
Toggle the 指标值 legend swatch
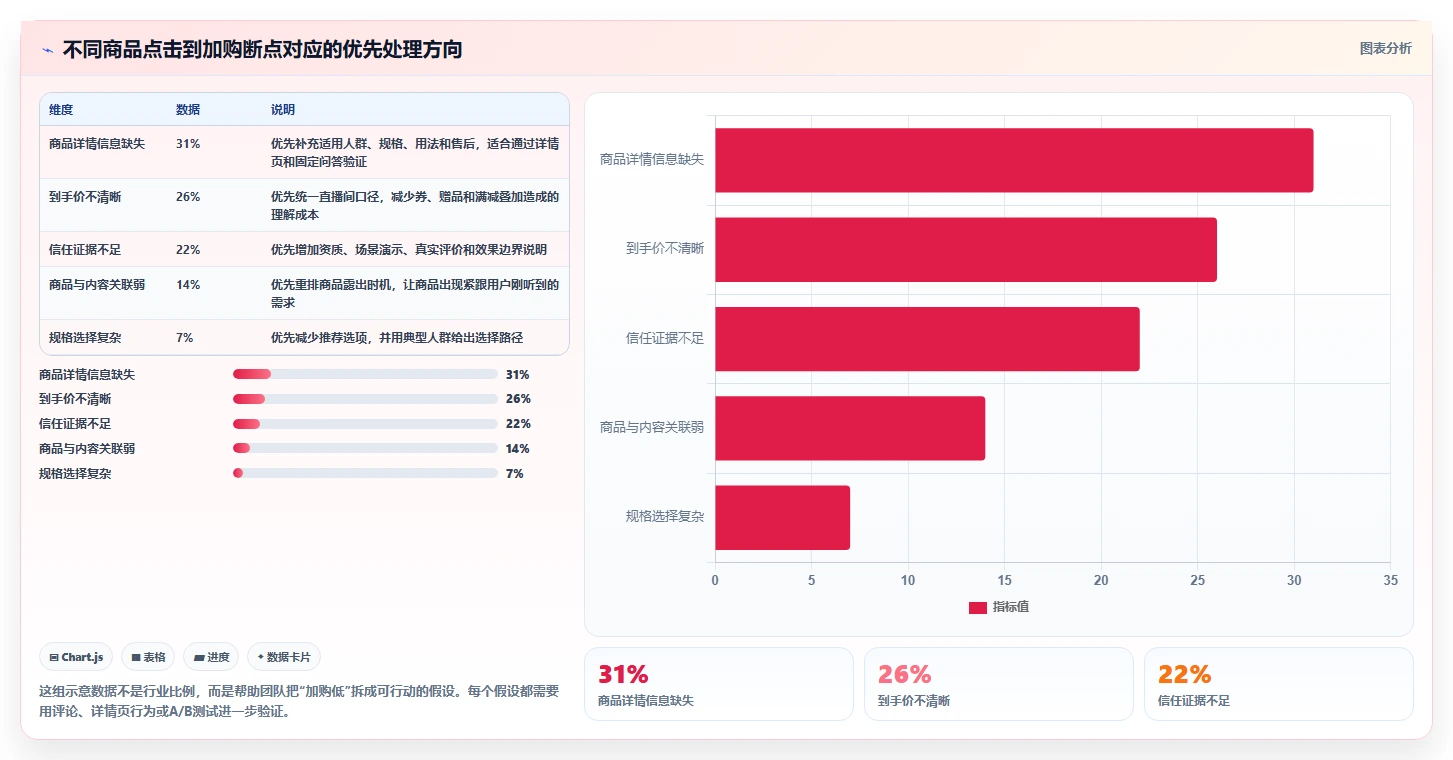coord(977,608)
